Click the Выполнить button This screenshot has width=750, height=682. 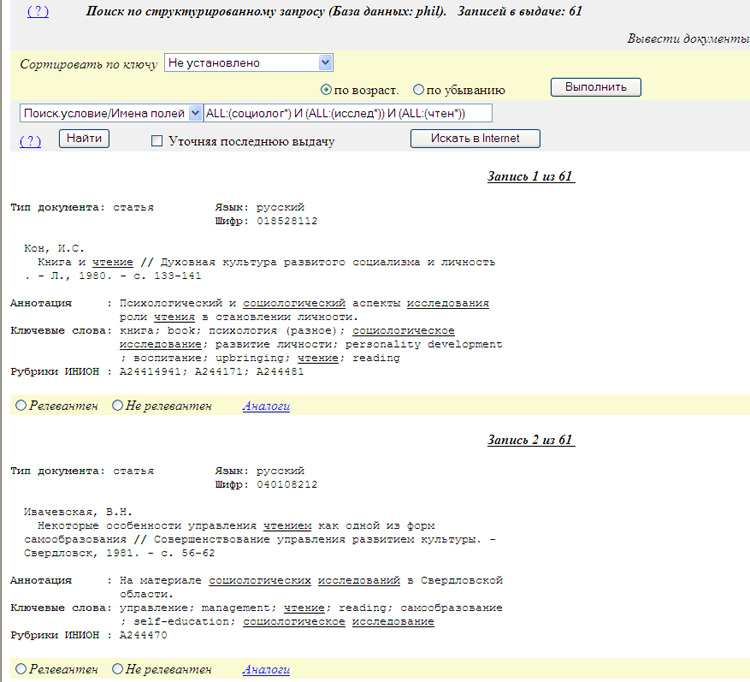pos(596,87)
